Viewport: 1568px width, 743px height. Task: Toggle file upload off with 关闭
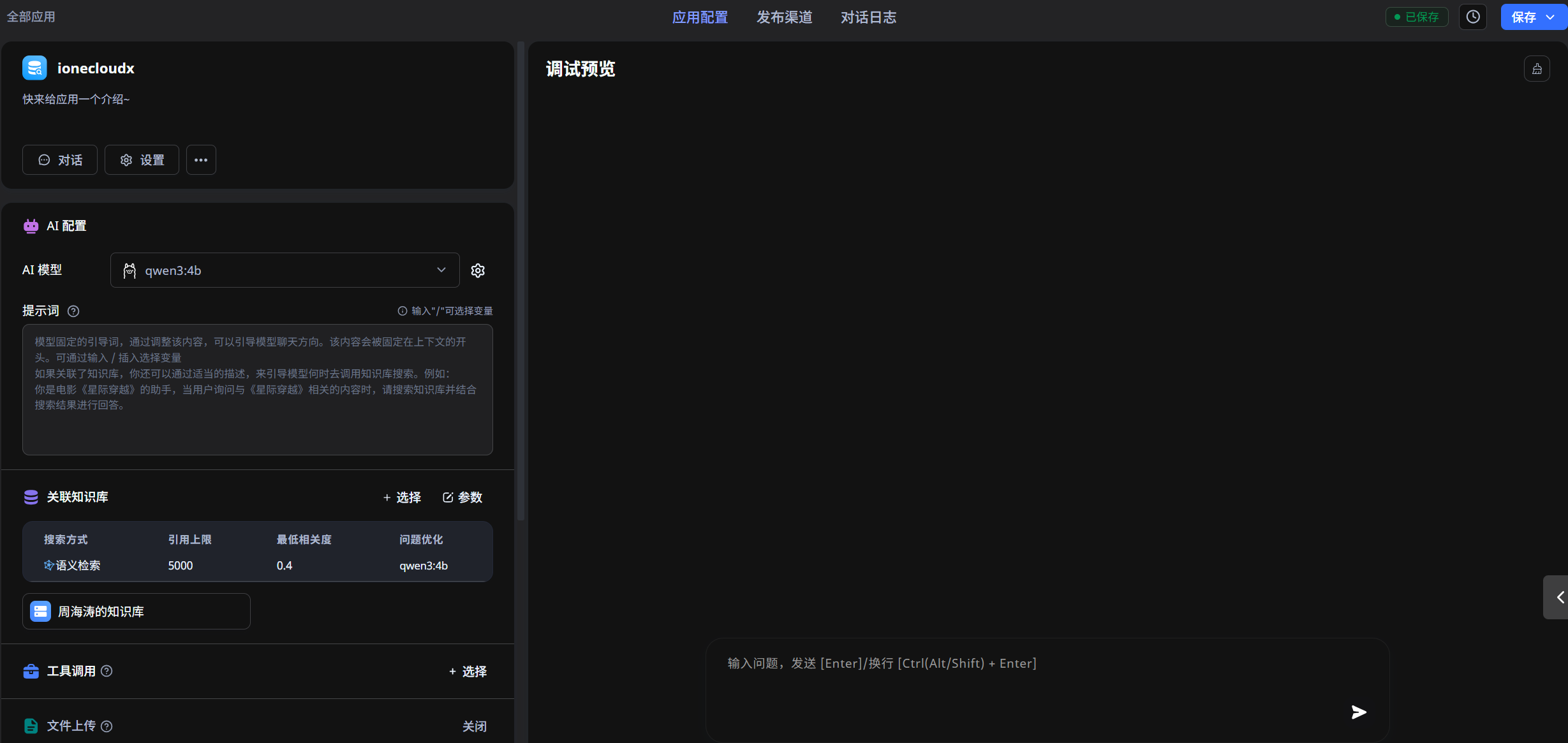(475, 726)
